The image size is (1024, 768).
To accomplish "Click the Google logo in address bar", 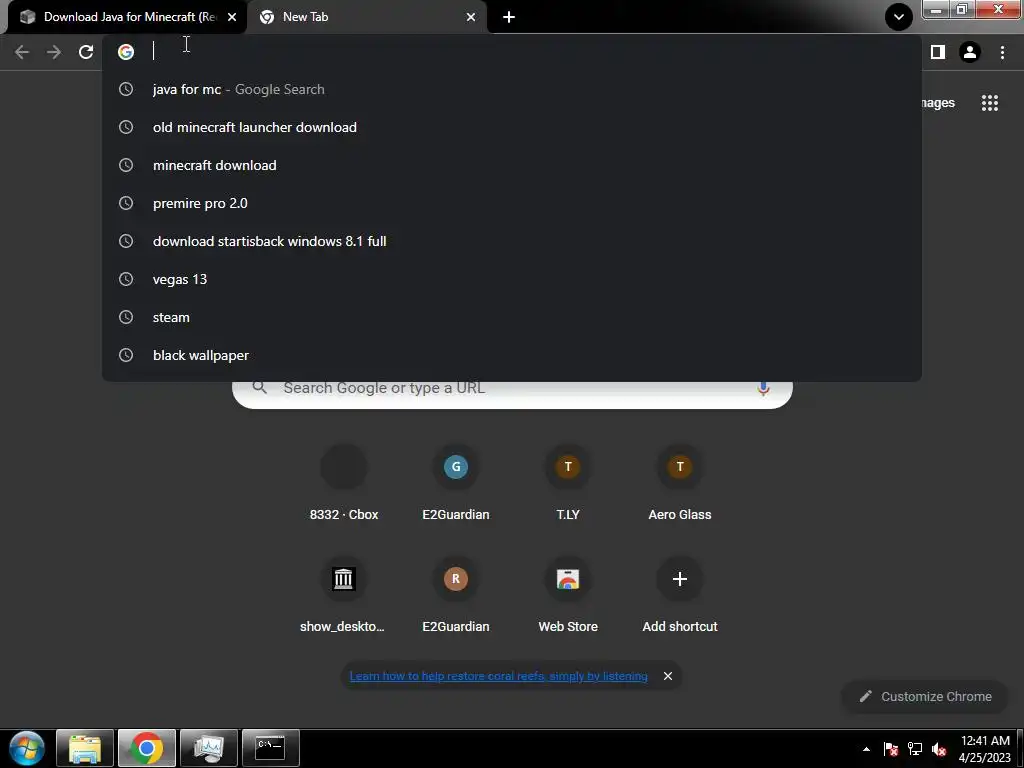I will coord(126,52).
